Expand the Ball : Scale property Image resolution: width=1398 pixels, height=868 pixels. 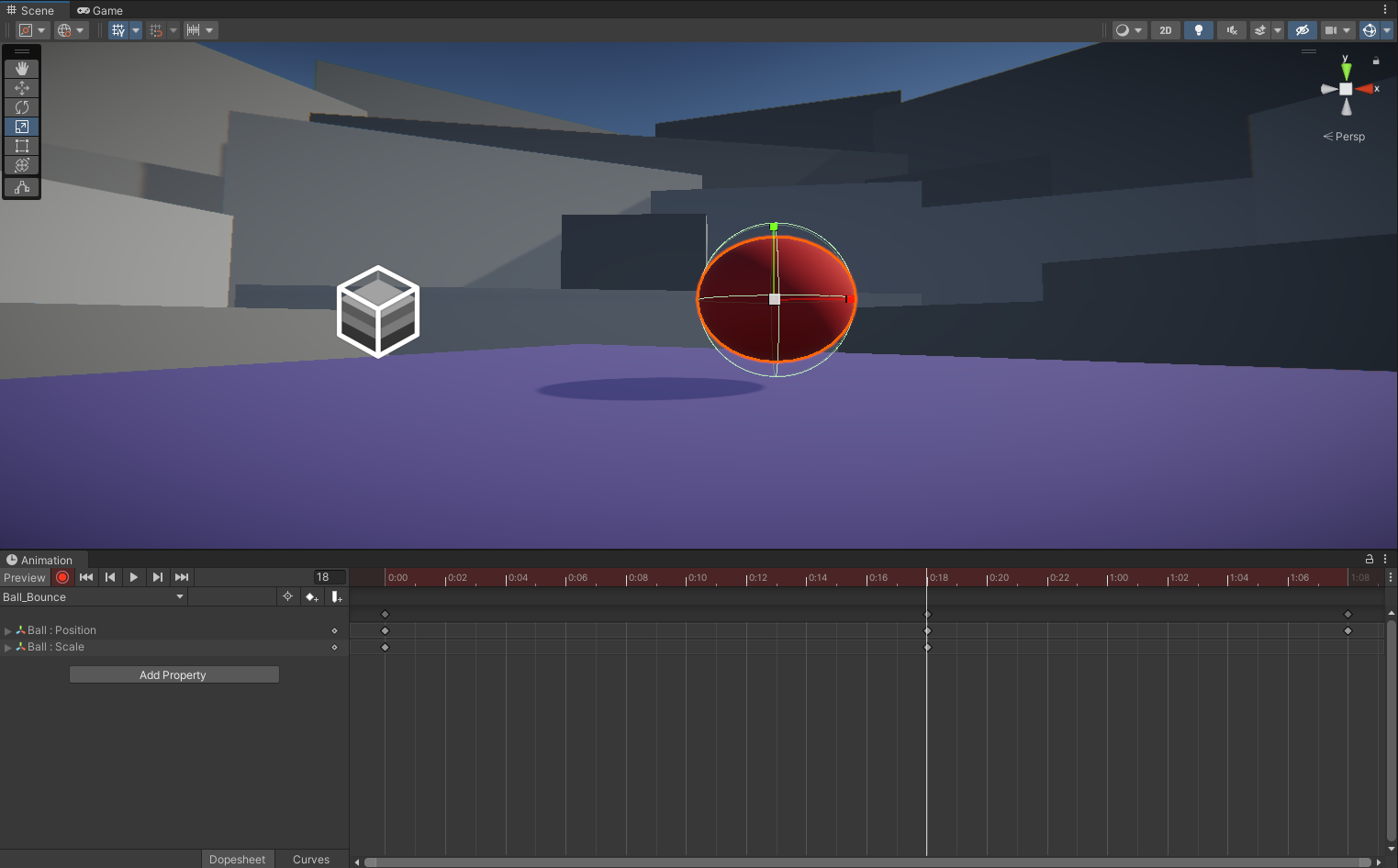pos(8,648)
